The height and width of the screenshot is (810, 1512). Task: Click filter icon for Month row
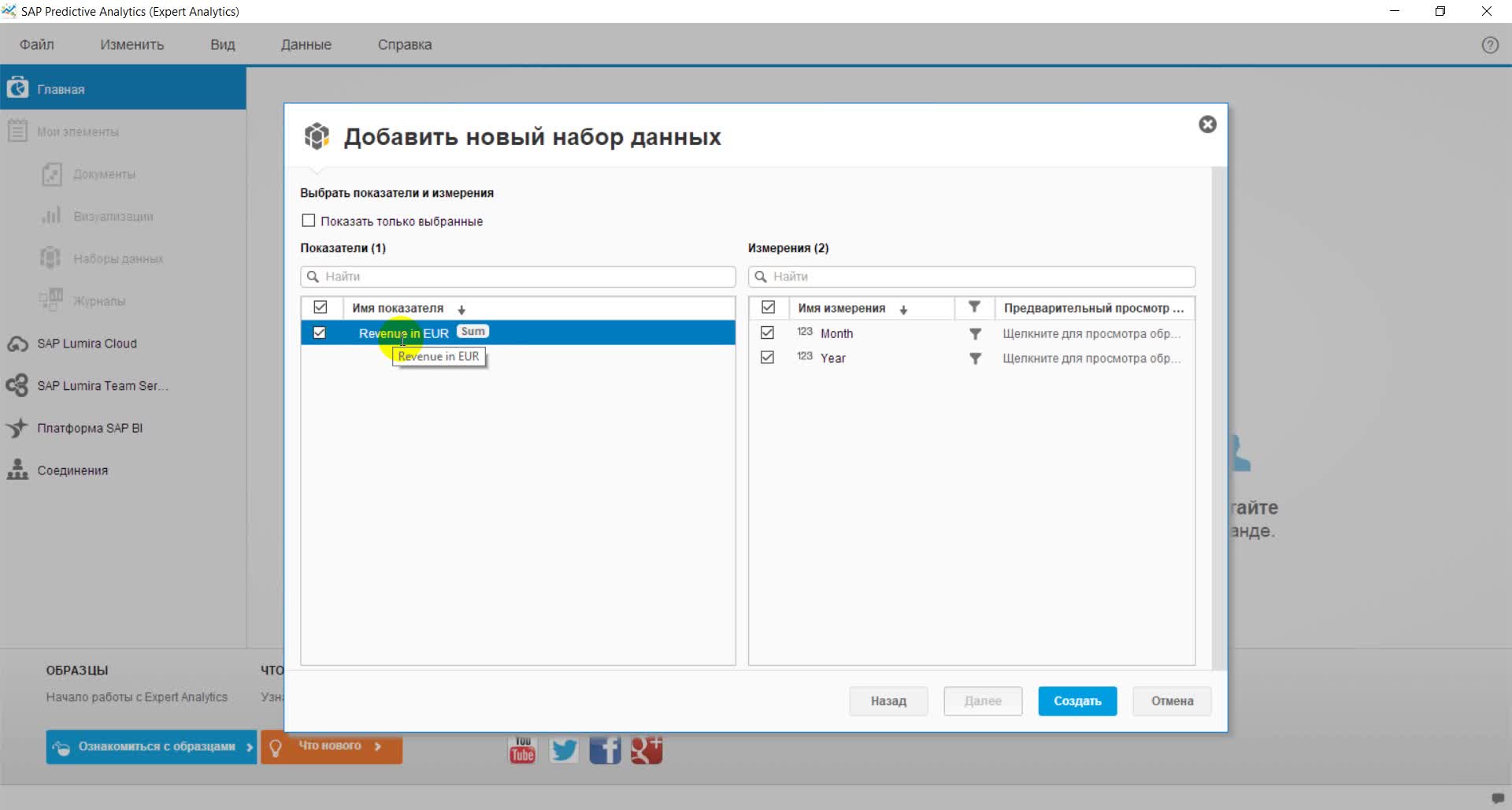(x=975, y=334)
